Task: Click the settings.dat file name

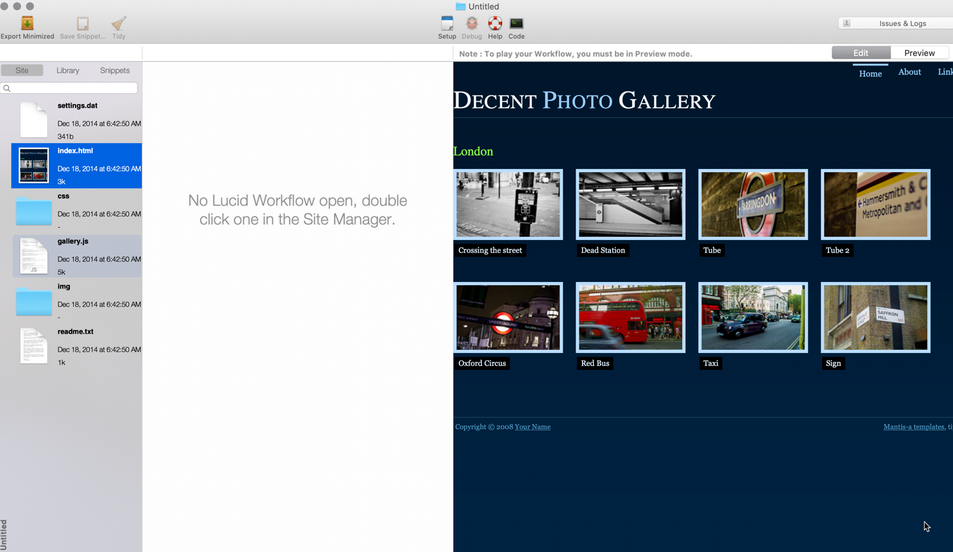Action: (x=77, y=105)
